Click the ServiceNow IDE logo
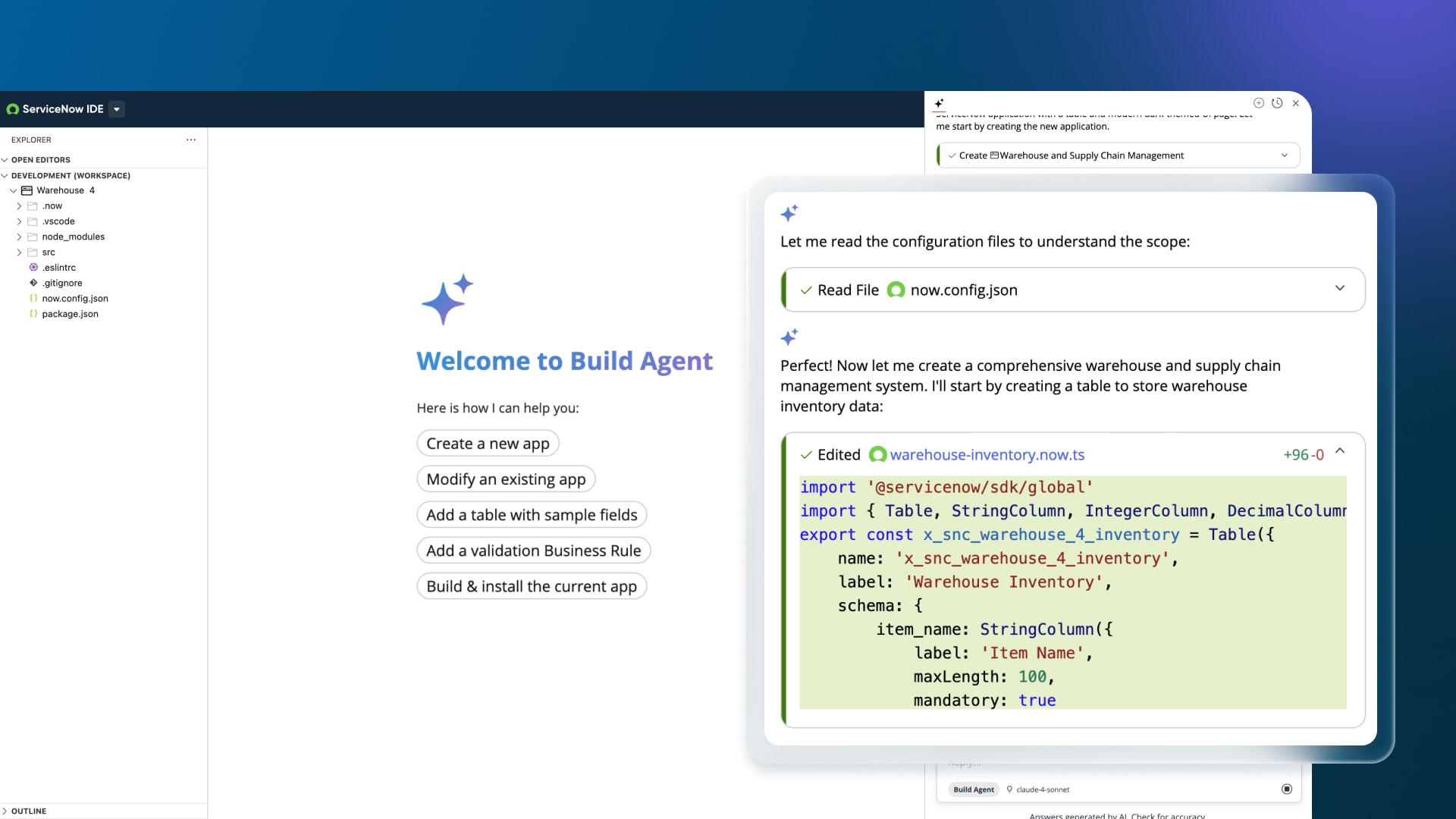1456x819 pixels. coord(13,109)
